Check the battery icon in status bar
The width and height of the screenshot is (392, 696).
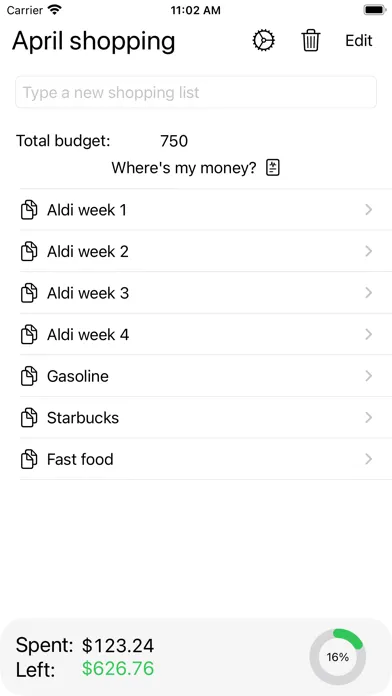[375, 10]
